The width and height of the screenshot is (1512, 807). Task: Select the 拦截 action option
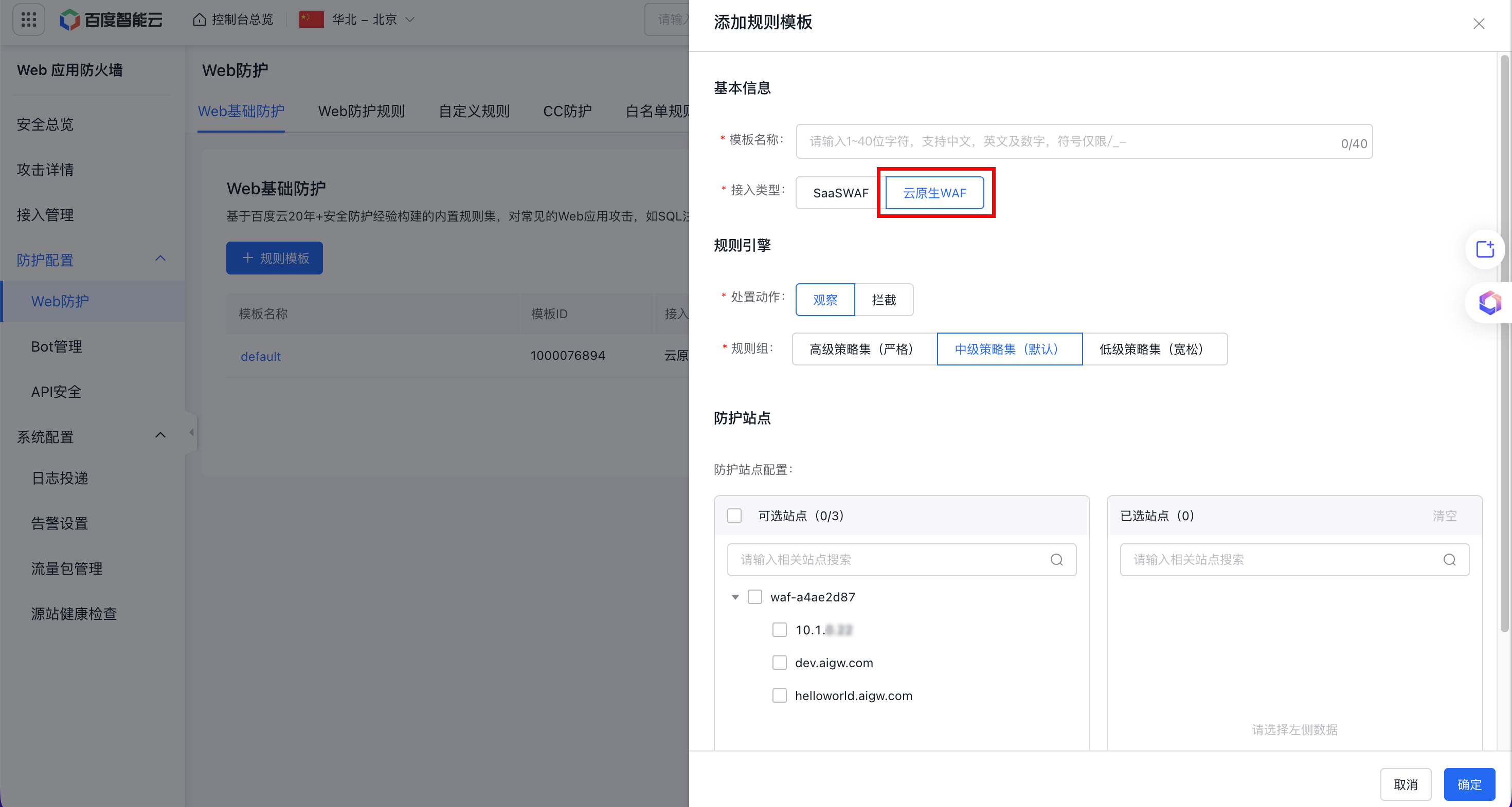(x=884, y=300)
